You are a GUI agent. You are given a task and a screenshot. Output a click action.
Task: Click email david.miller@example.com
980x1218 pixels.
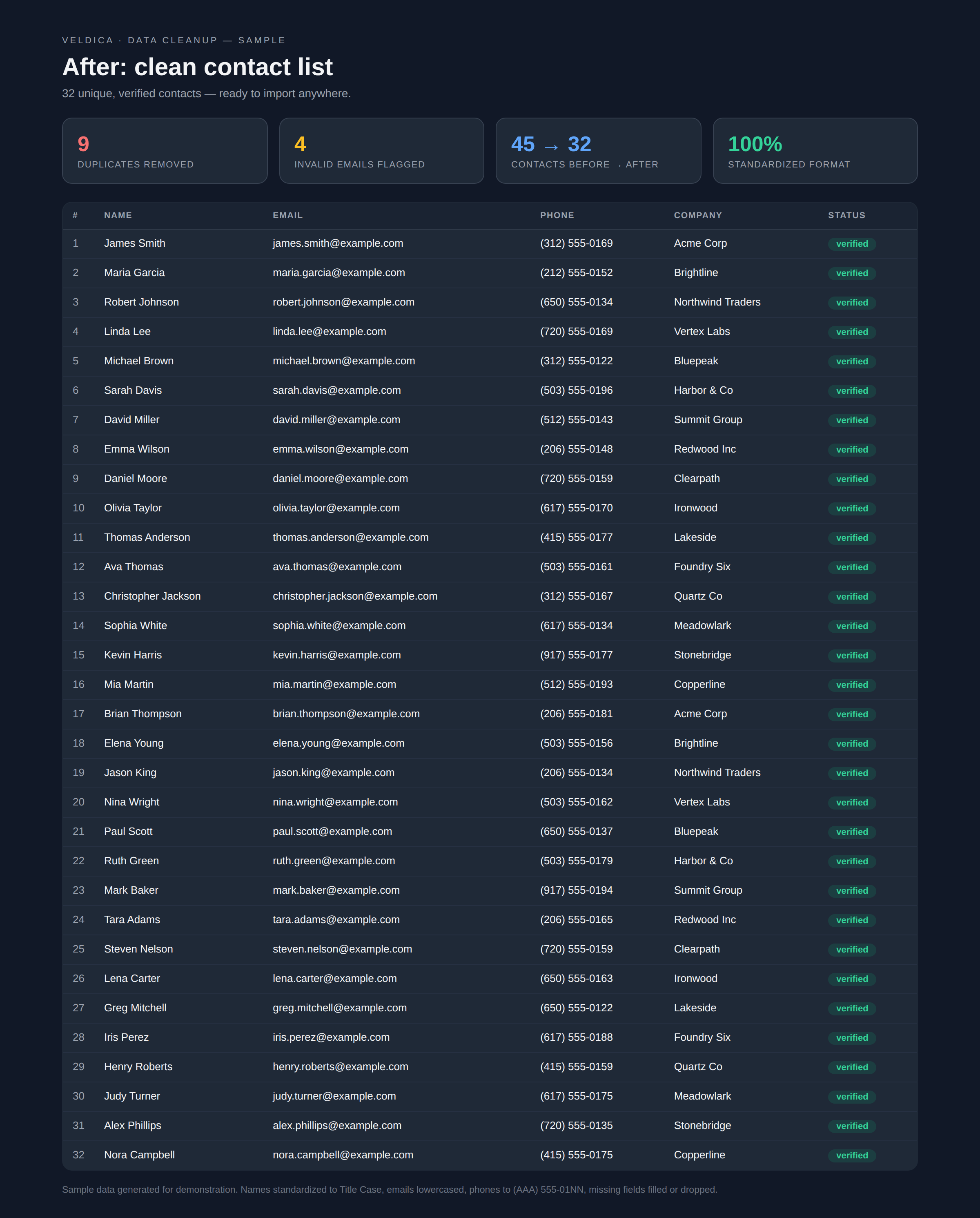pyautogui.click(x=336, y=420)
